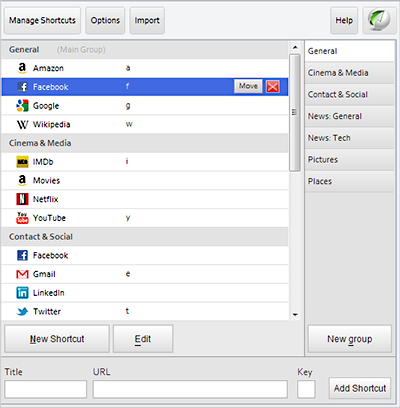Select the Google shortcut name
The height and width of the screenshot is (408, 400).
[x=46, y=106]
